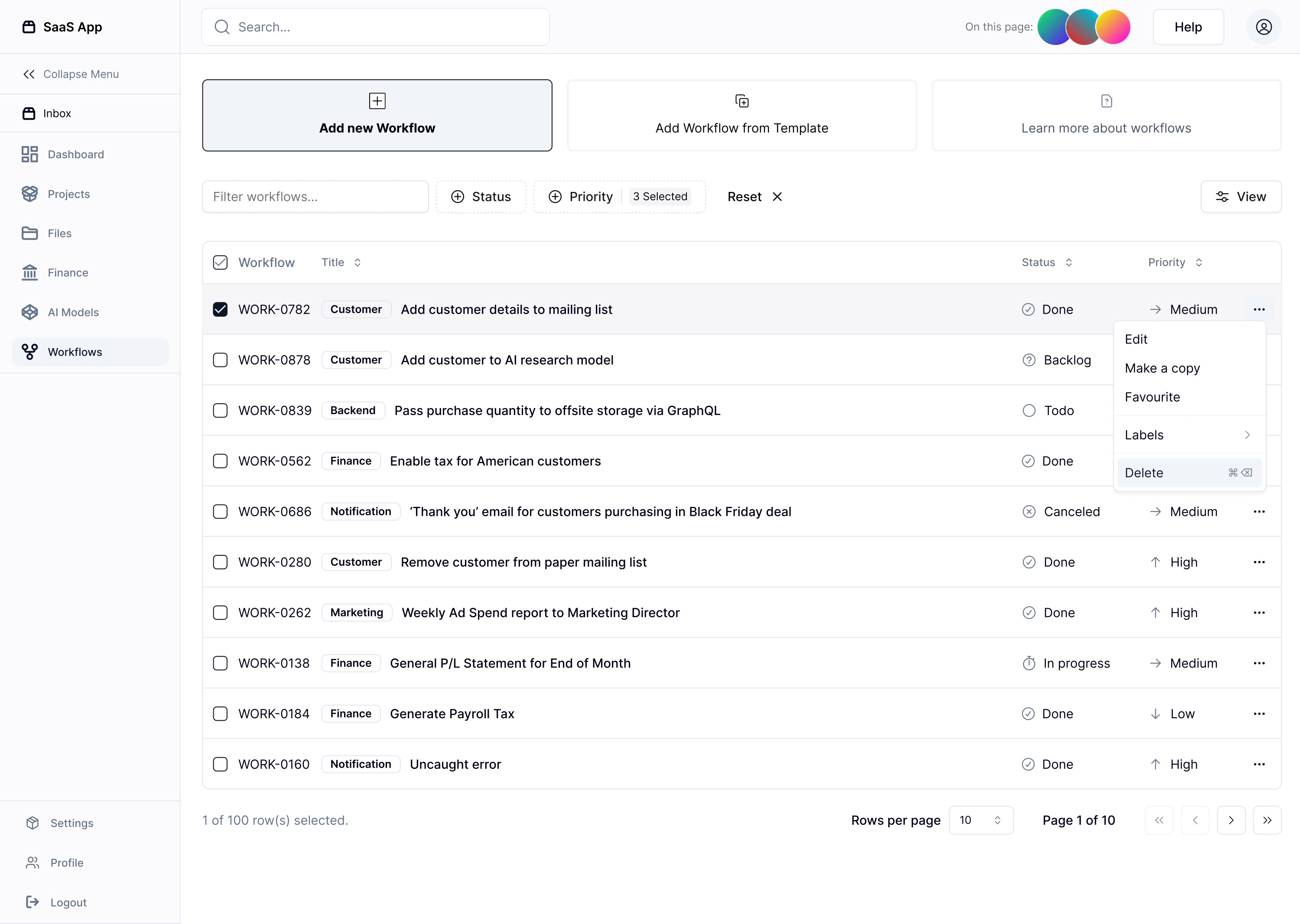Select the WORK-0839 row checkbox
Screen dimensions: 1300x924
[x=220, y=410]
